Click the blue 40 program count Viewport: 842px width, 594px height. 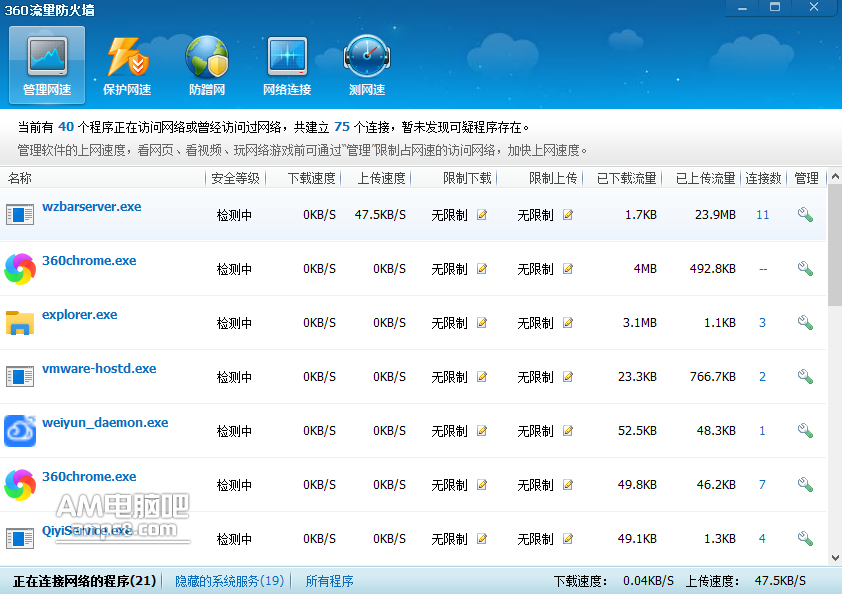(66, 127)
